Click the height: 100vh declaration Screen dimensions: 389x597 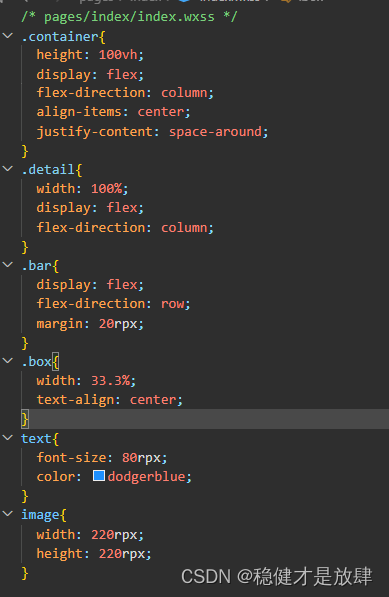90,55
